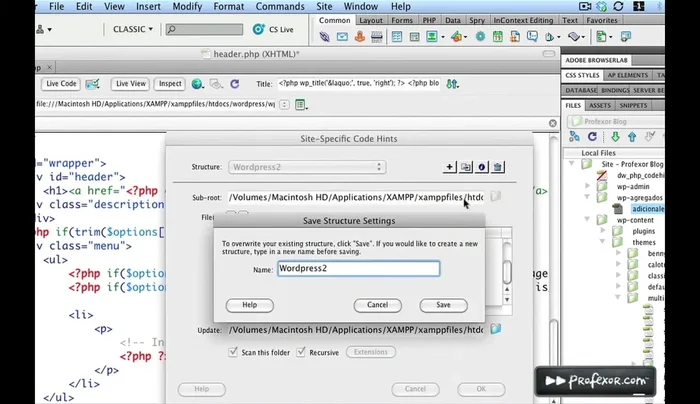Insert a Horizontal Rule
Viewport: 700px width, 404px height.
[377, 37]
